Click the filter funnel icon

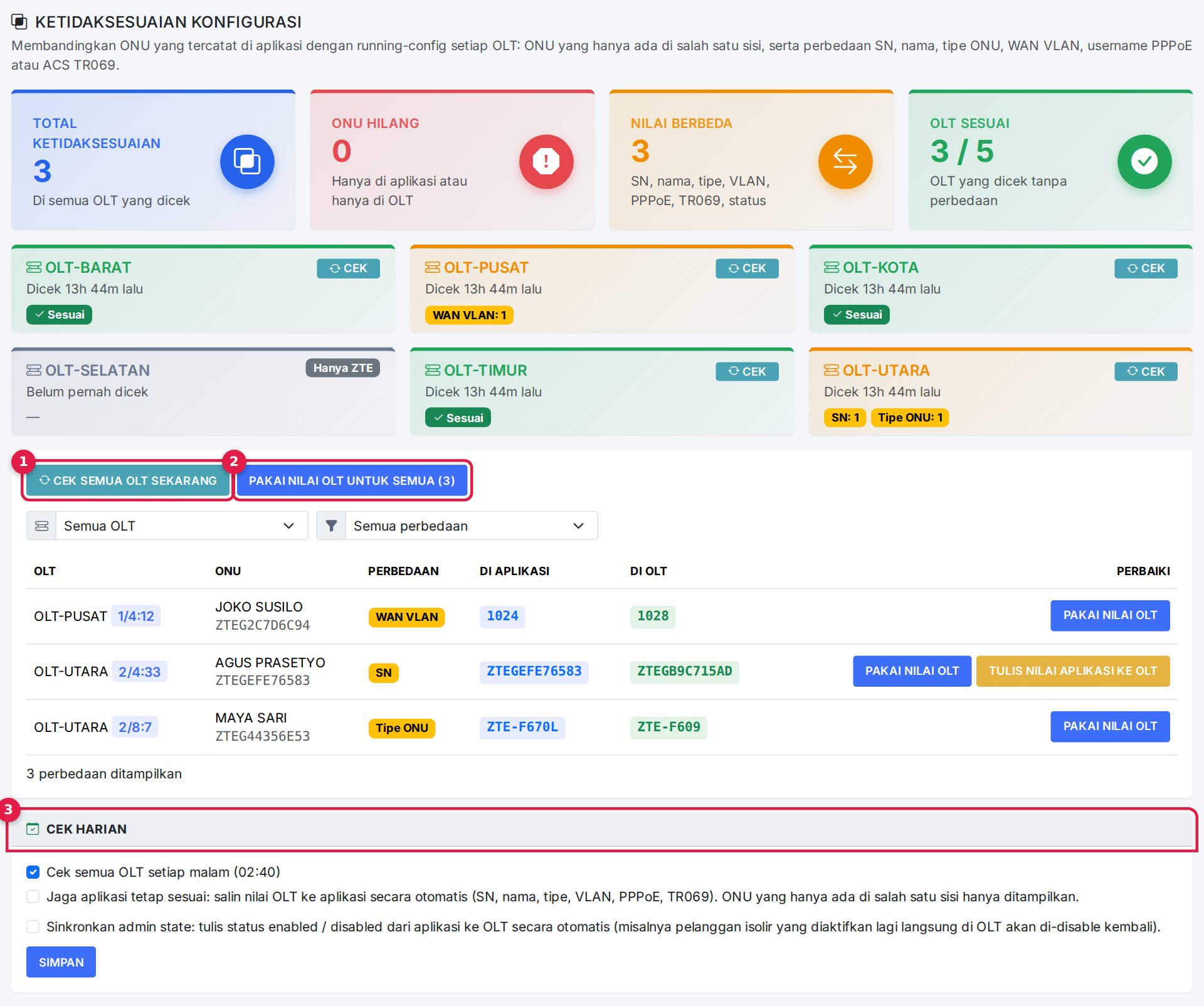coord(331,526)
